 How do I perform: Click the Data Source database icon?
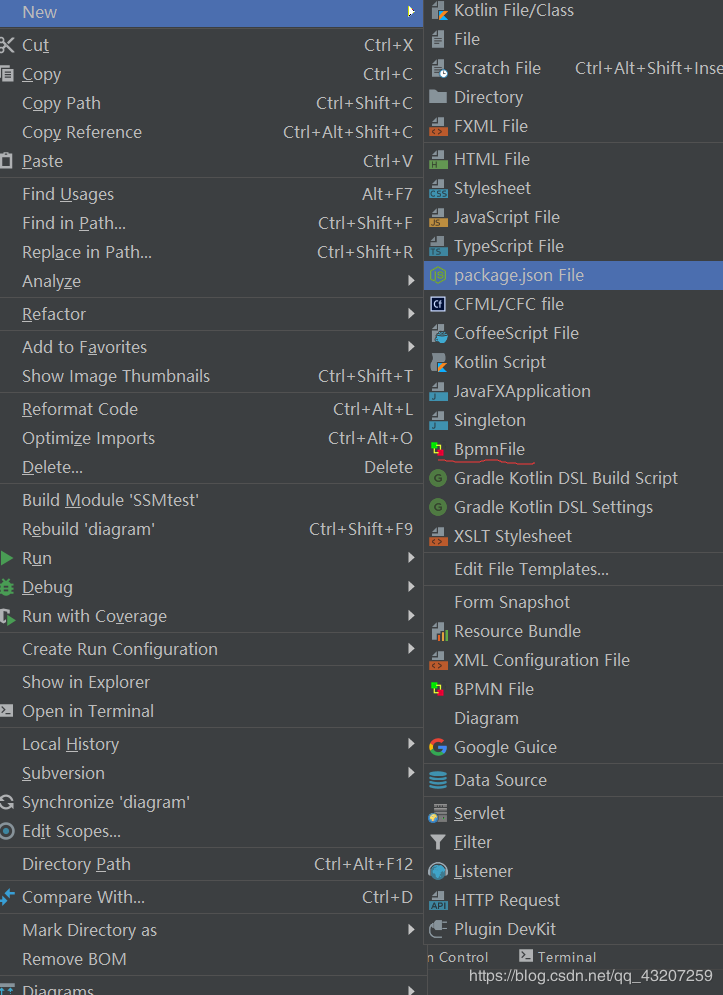coord(438,780)
